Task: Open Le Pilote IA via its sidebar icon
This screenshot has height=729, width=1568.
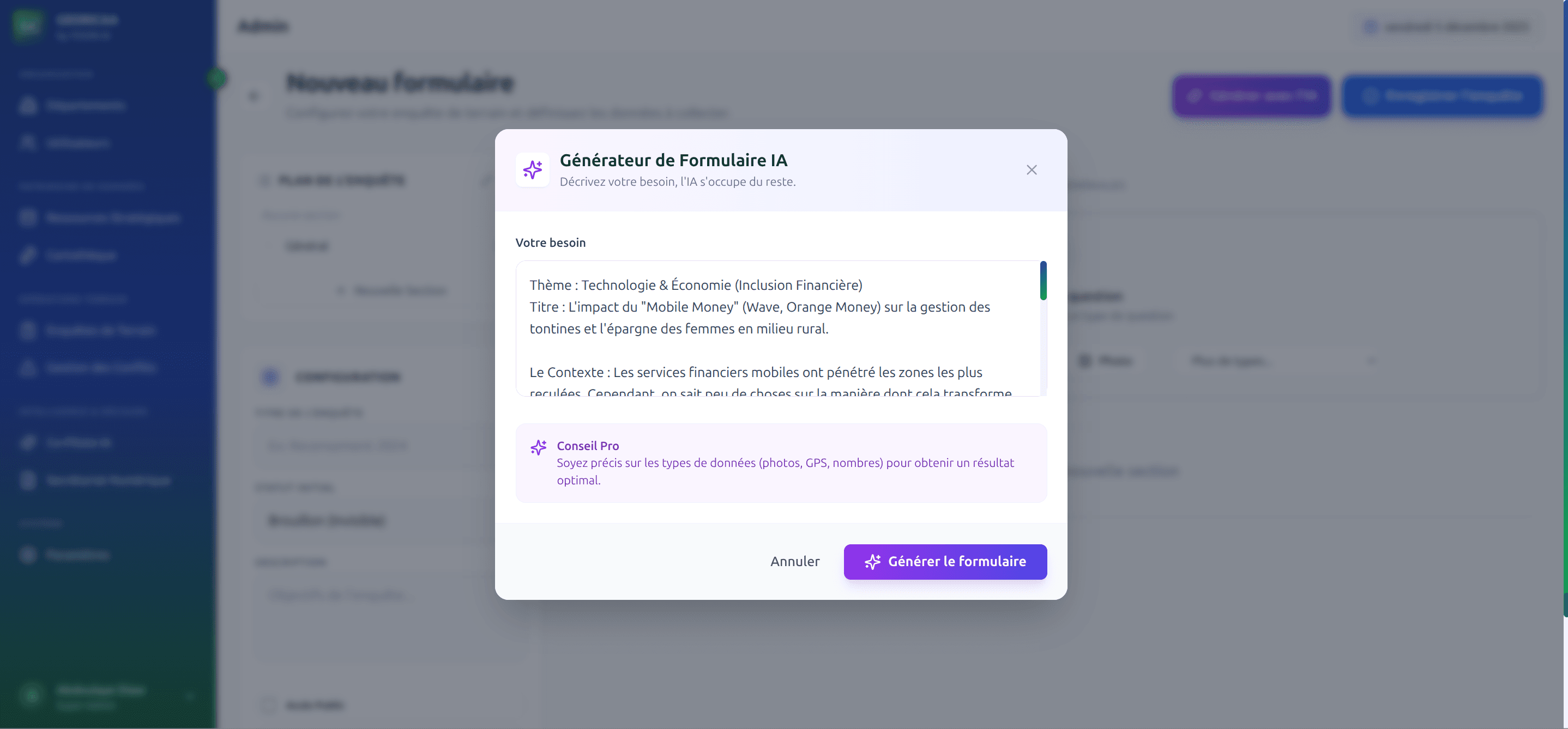Action: [28, 442]
